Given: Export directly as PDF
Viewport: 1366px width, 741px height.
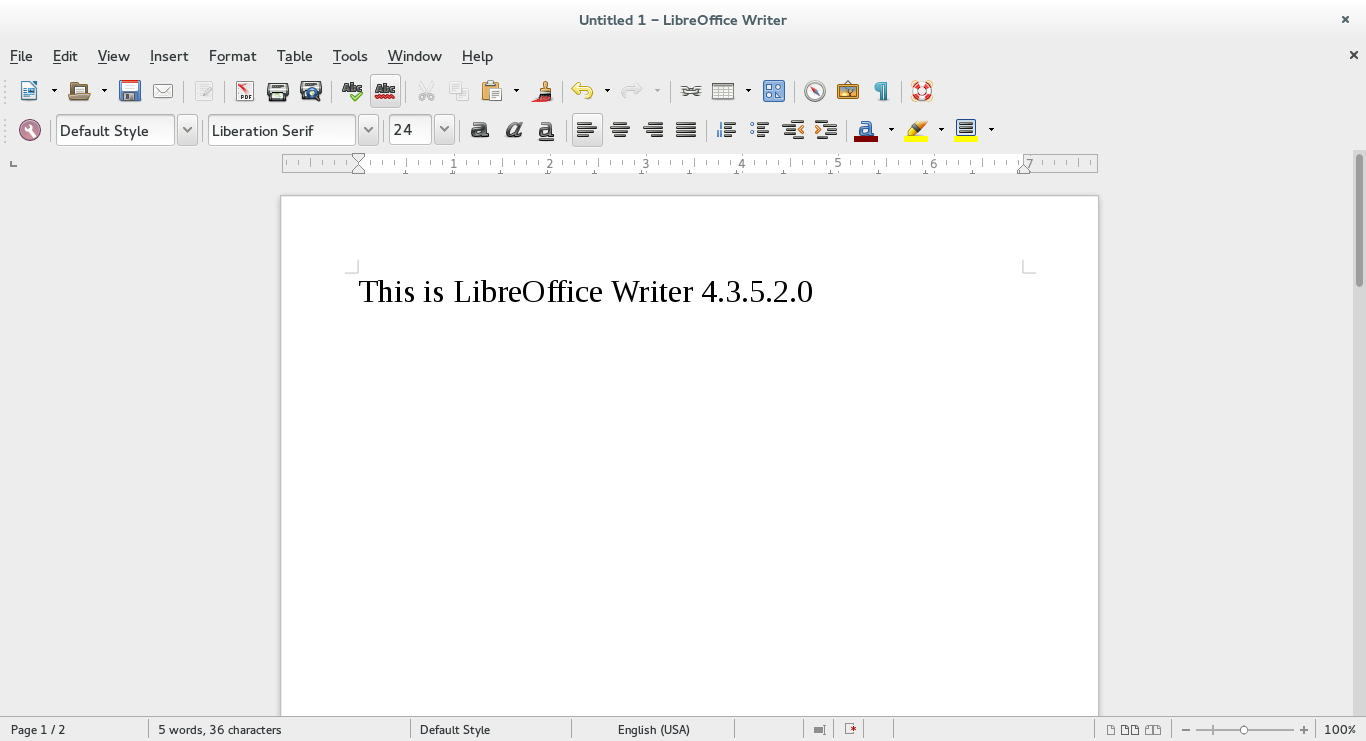Looking at the screenshot, I should coord(245,91).
